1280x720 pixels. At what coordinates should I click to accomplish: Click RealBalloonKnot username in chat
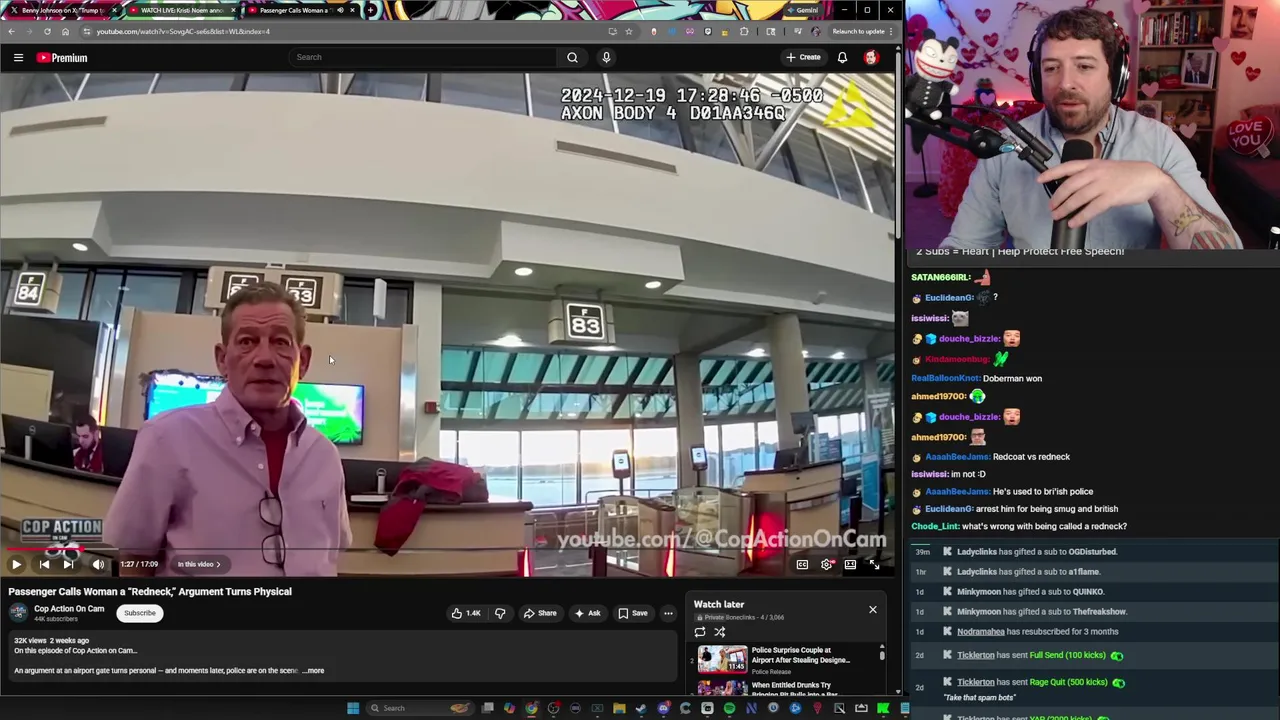pyautogui.click(x=945, y=379)
